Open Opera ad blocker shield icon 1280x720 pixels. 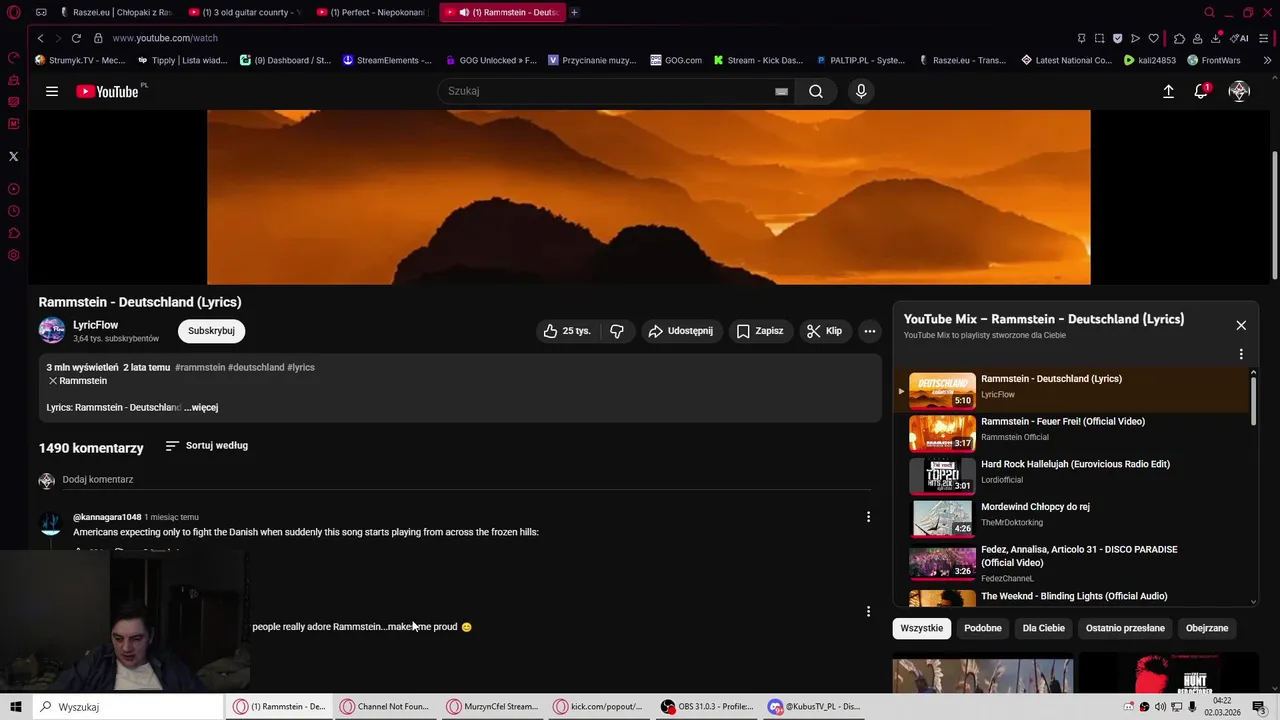click(x=1117, y=38)
